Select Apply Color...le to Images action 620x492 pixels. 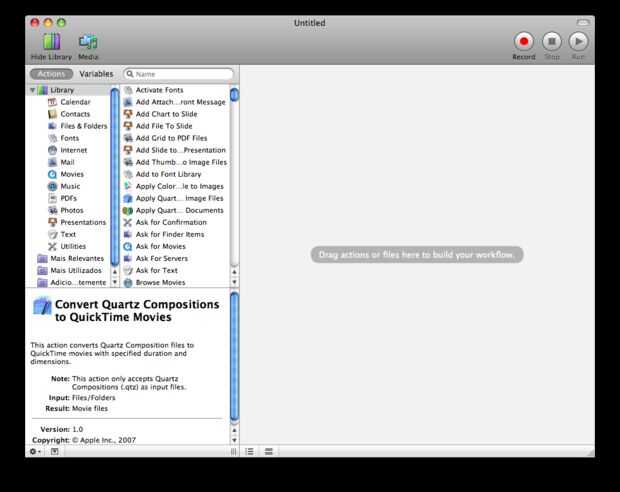[175, 186]
